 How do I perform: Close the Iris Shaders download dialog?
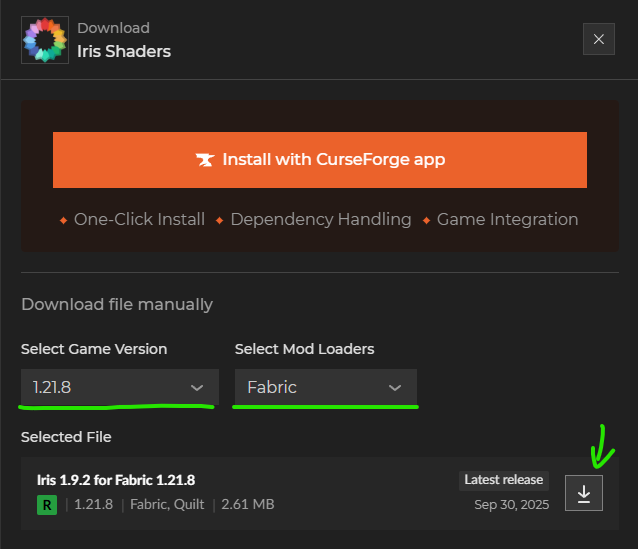tap(598, 39)
